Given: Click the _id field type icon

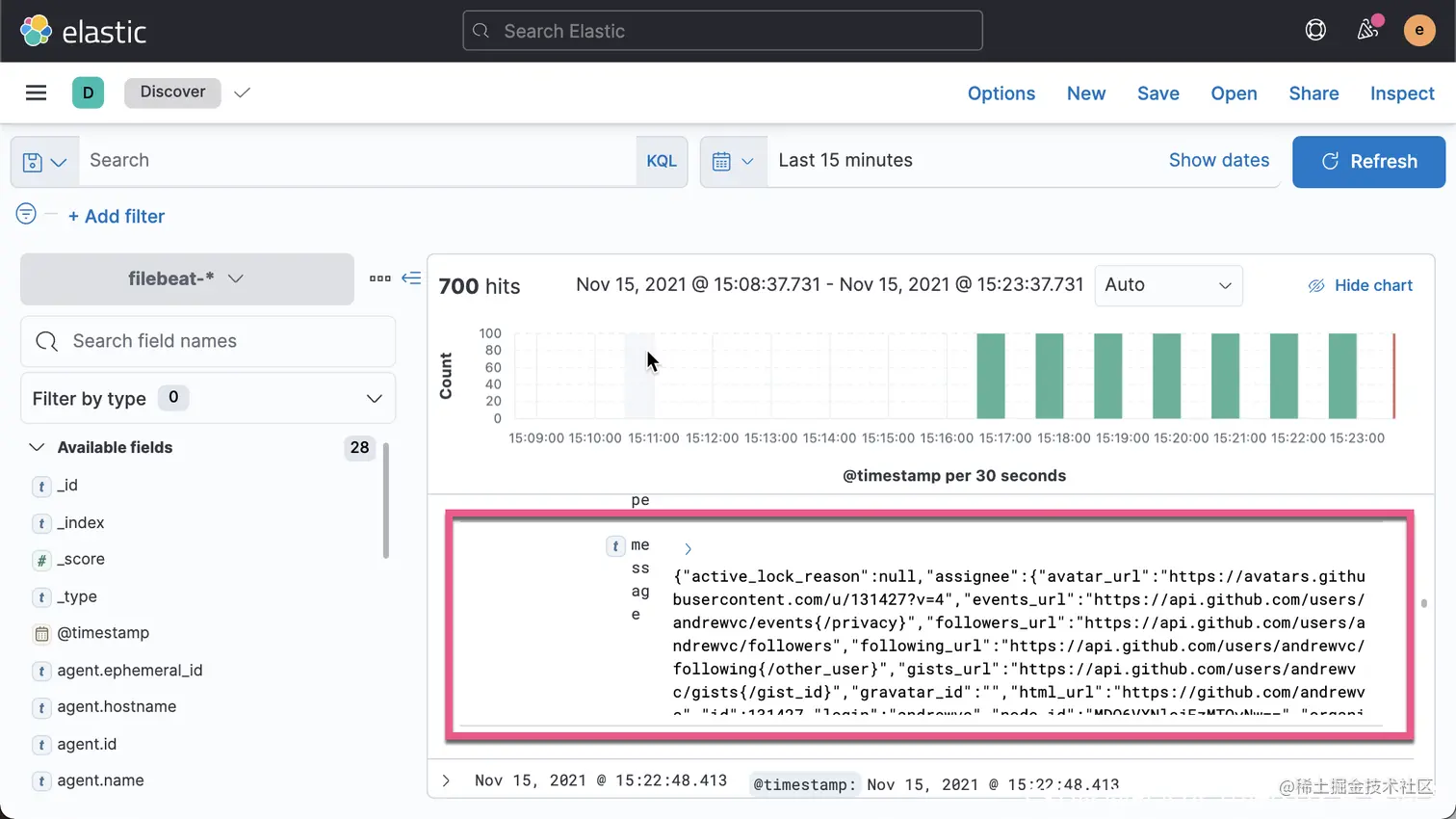Looking at the screenshot, I should point(41,487).
